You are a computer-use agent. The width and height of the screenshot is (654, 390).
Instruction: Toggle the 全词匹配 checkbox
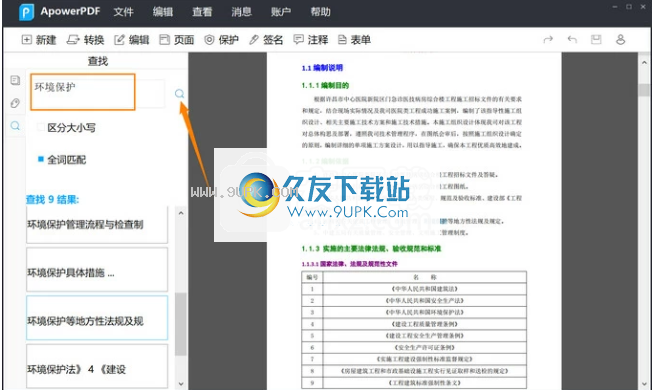pyautogui.click(x=41, y=159)
